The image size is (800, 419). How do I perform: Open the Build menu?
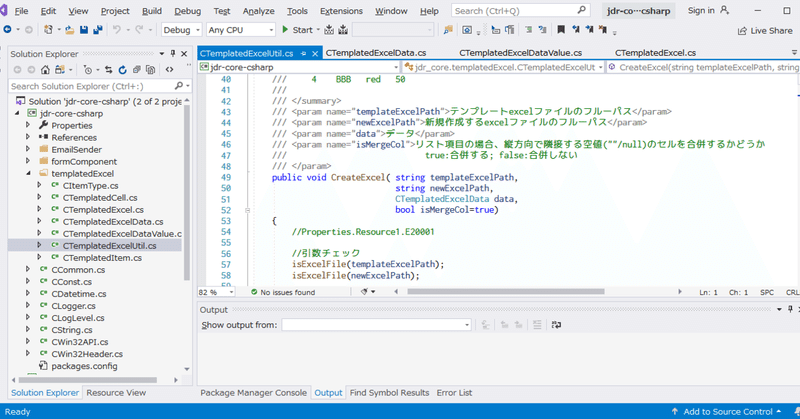click(152, 11)
